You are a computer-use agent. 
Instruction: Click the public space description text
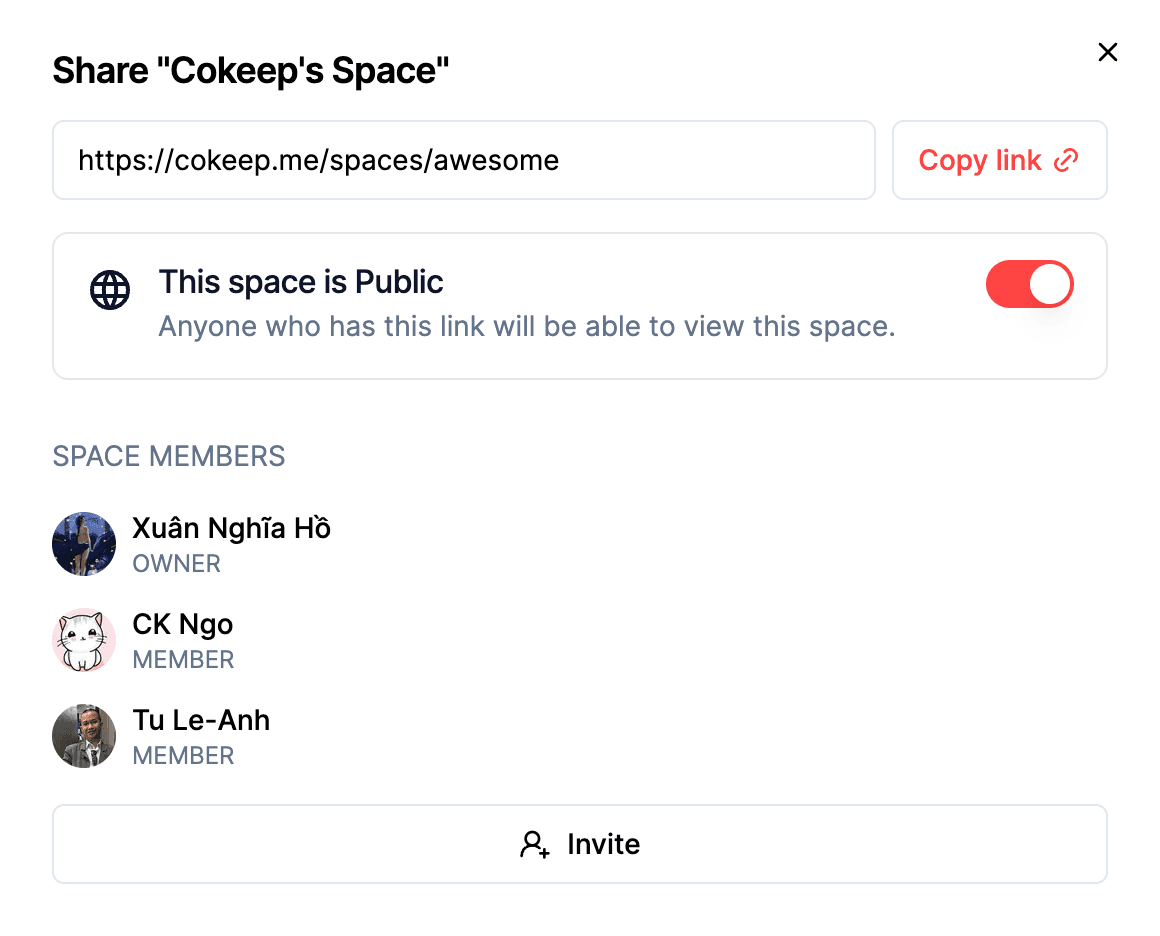click(527, 327)
